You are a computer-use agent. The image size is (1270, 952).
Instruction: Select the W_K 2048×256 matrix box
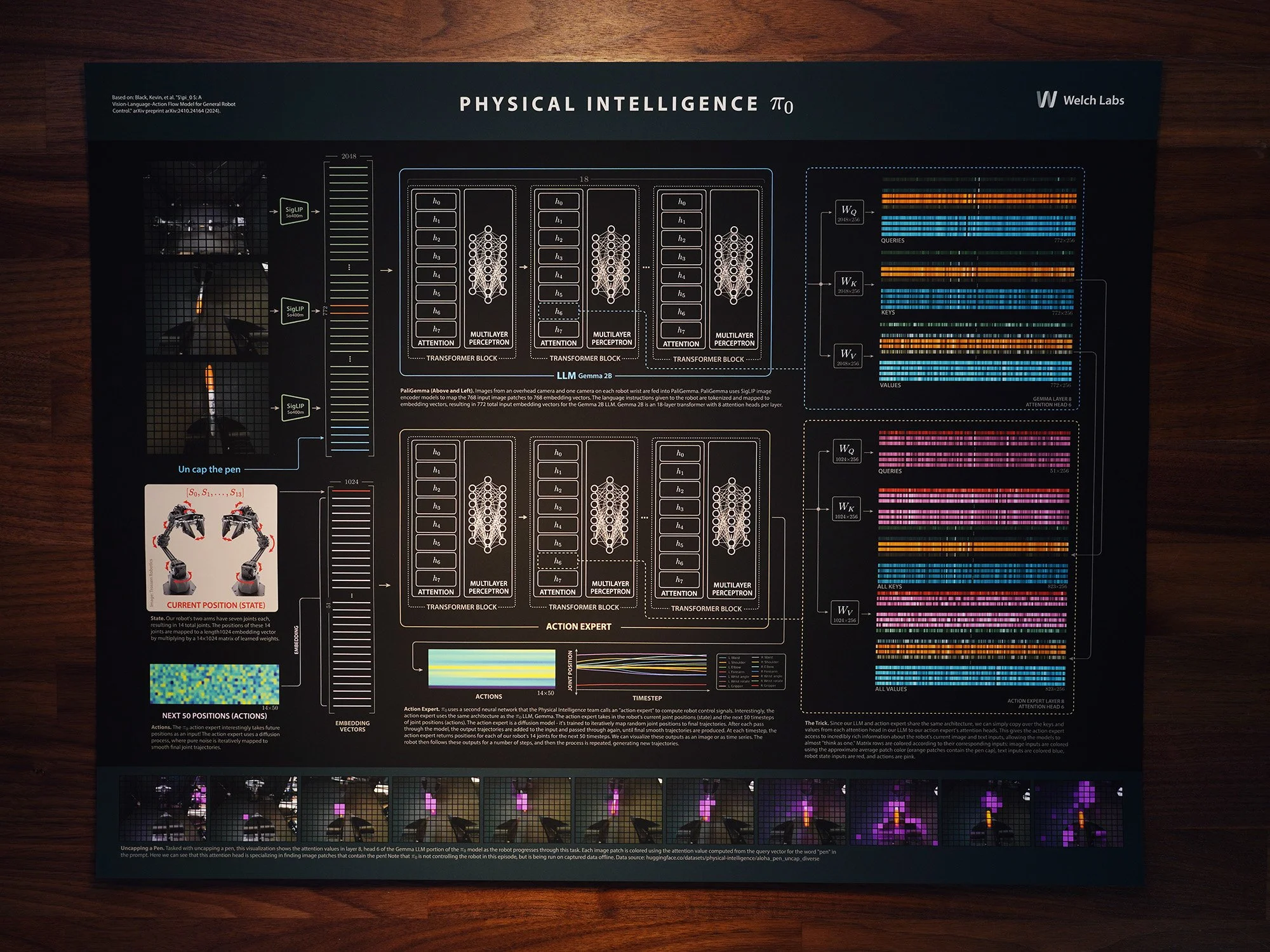click(848, 284)
